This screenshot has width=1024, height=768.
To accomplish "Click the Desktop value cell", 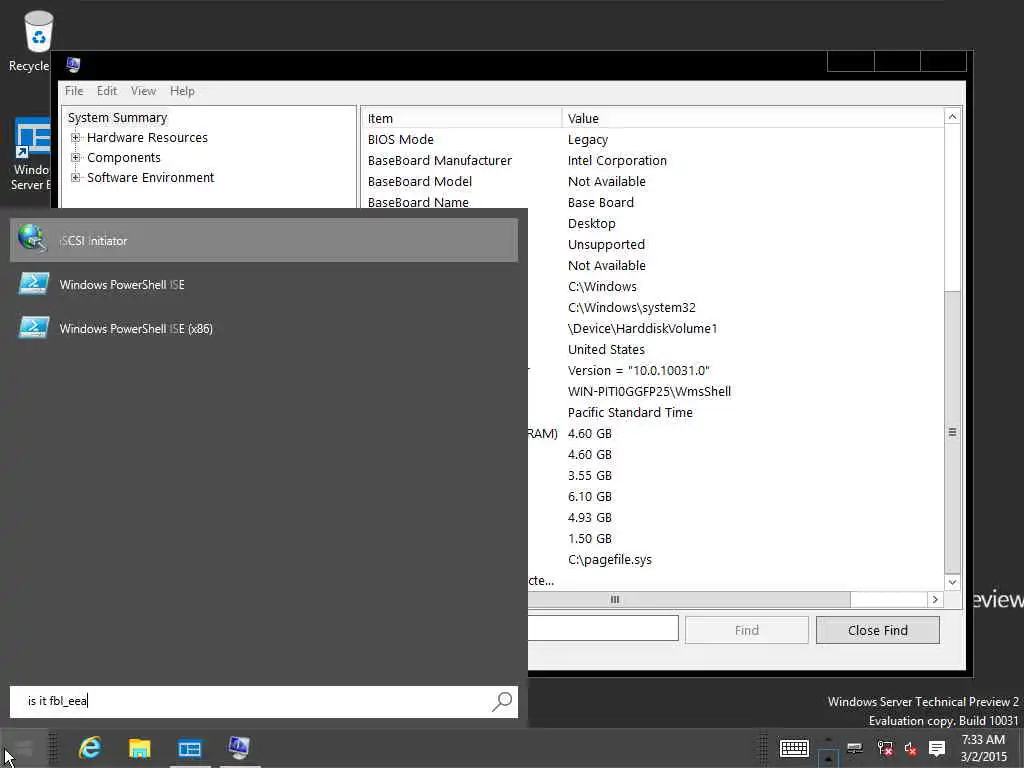I will (x=592, y=223).
